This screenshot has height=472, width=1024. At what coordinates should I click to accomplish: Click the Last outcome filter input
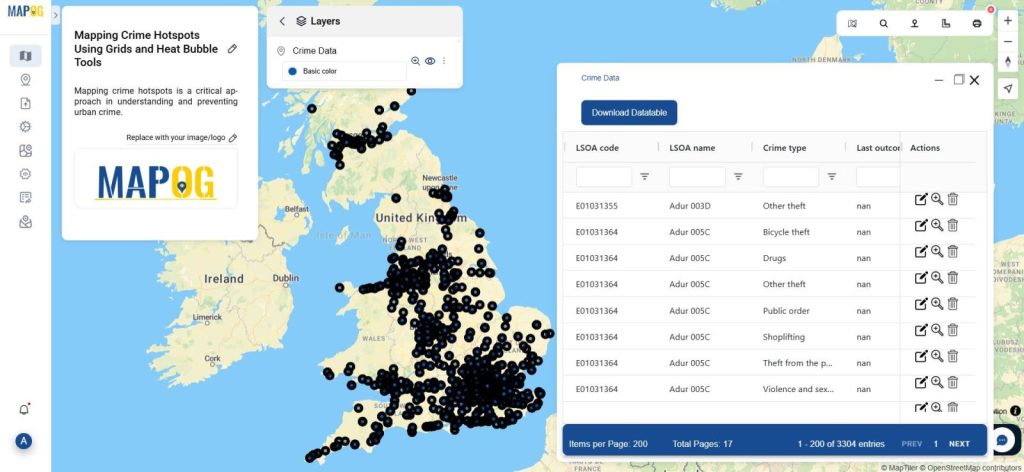click(878, 176)
